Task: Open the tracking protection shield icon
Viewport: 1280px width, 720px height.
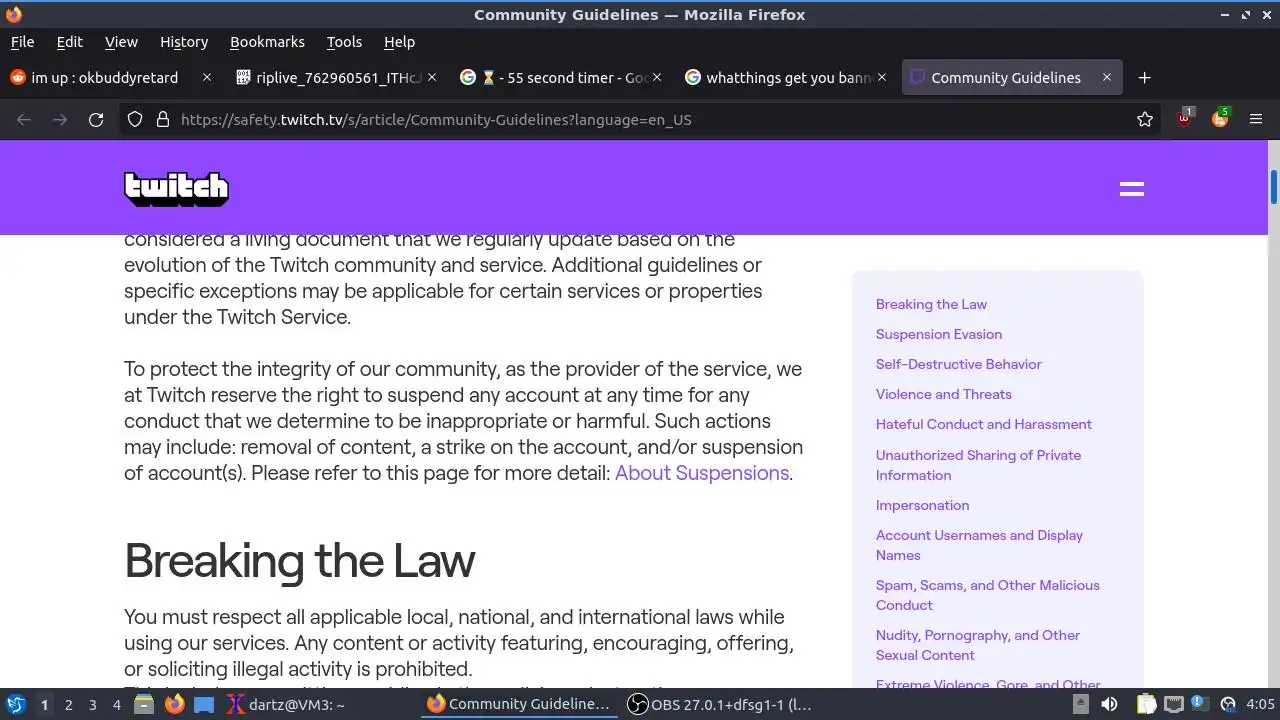Action: 135,120
